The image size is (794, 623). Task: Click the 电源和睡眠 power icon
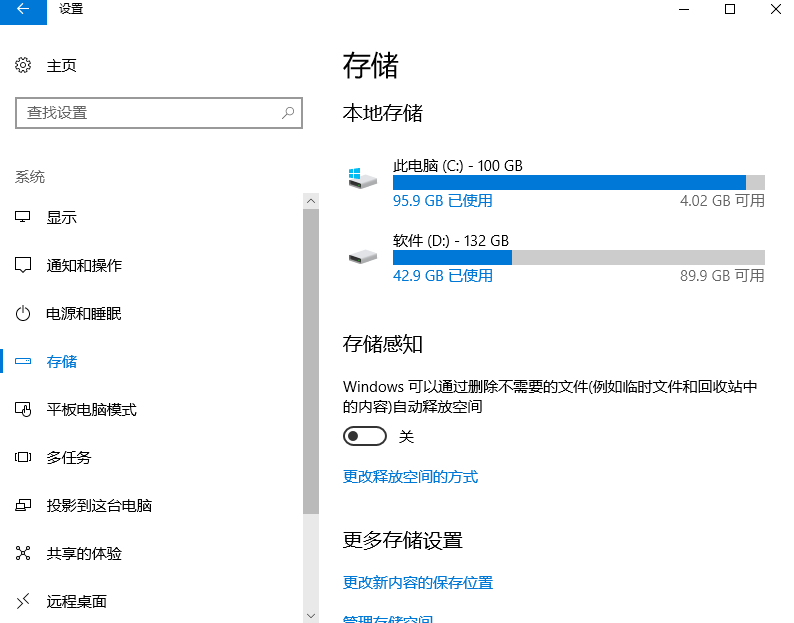[x=23, y=314]
